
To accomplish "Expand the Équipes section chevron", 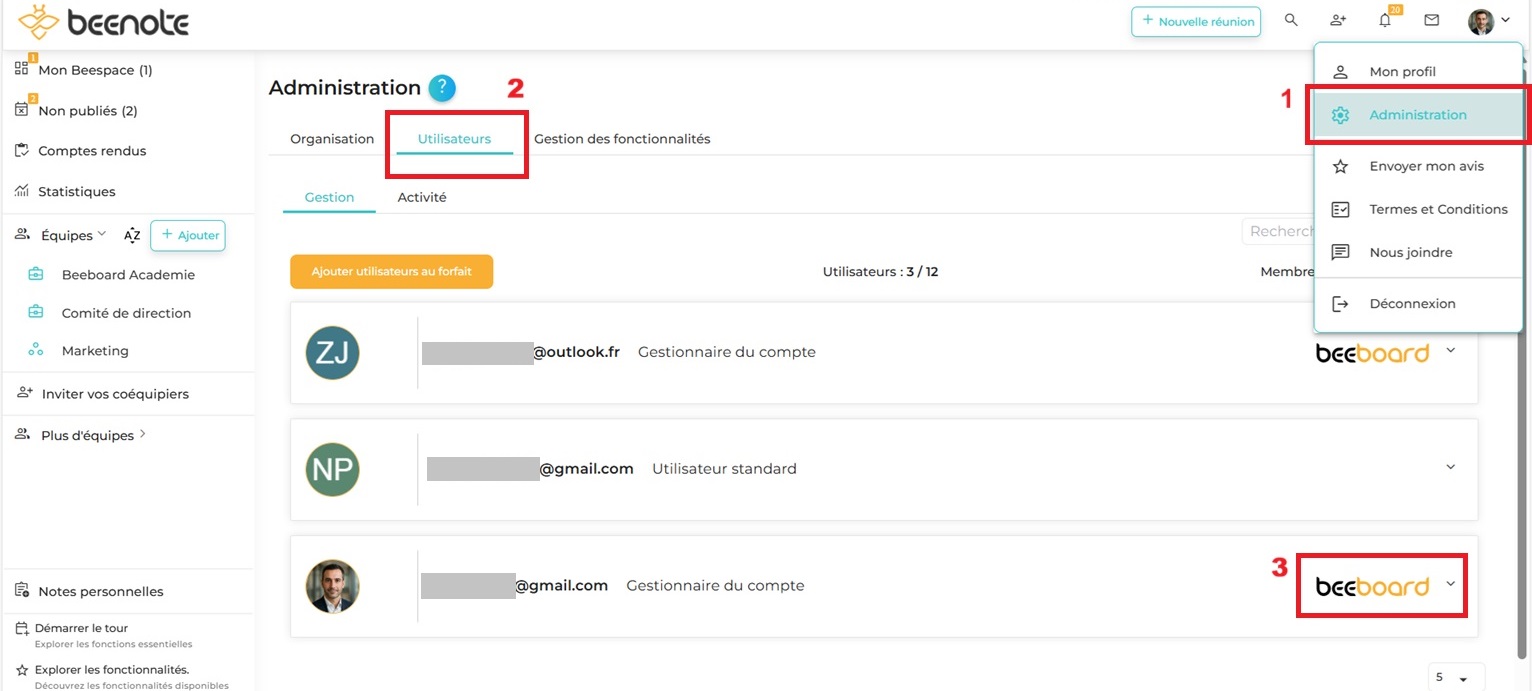I will pyautogui.click(x=102, y=235).
